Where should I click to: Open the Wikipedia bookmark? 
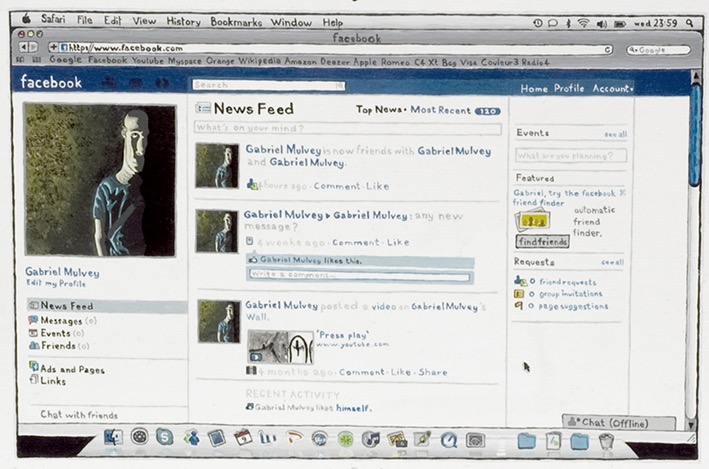(x=259, y=61)
